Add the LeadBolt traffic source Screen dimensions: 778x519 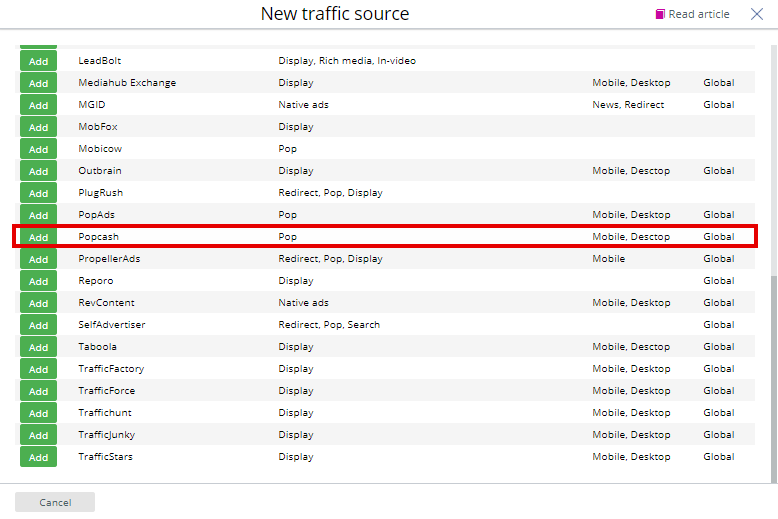point(38,61)
